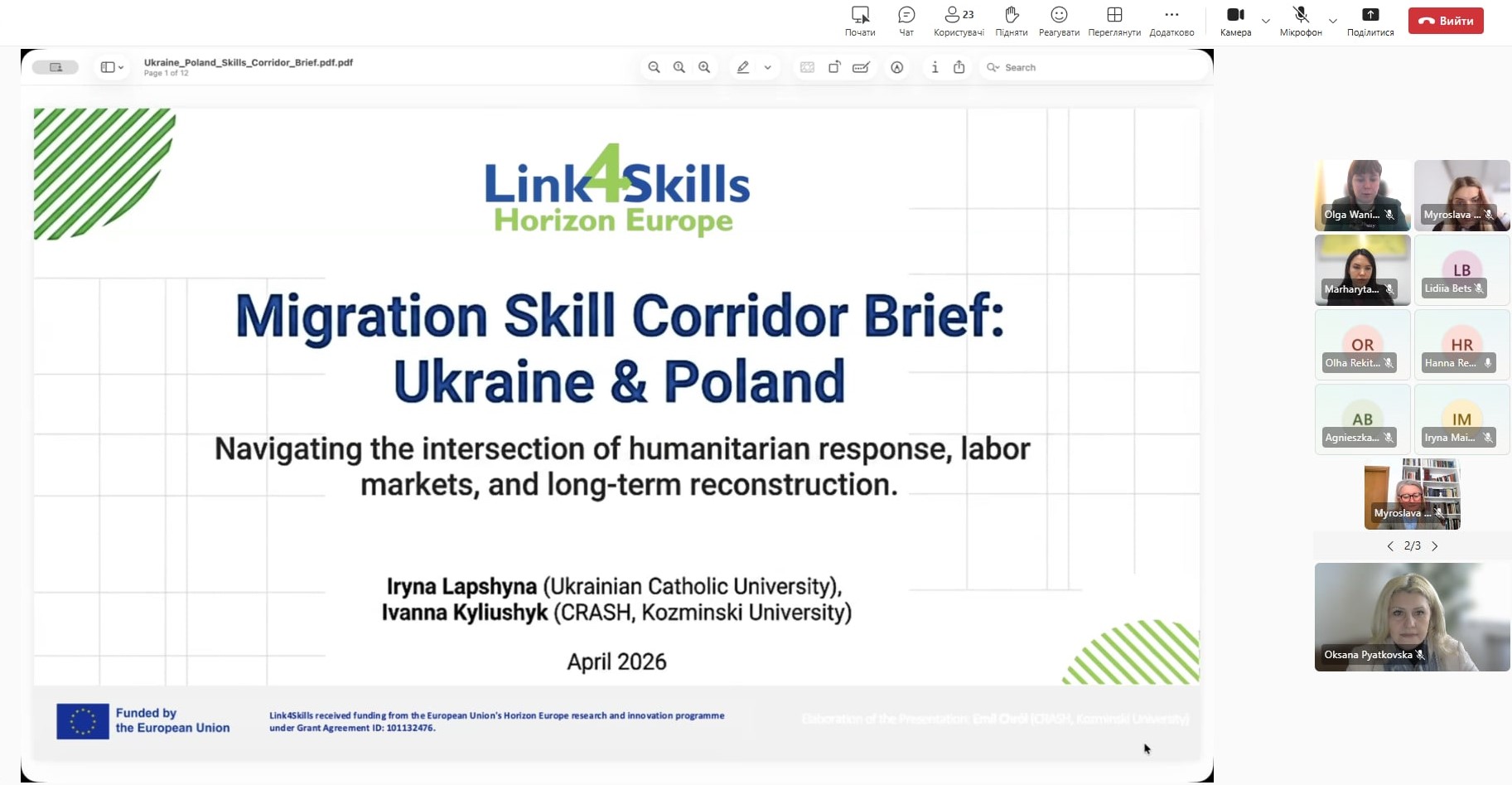Leave the meeting with Вийти button
Screen dimensions: 1512x785
1446,21
